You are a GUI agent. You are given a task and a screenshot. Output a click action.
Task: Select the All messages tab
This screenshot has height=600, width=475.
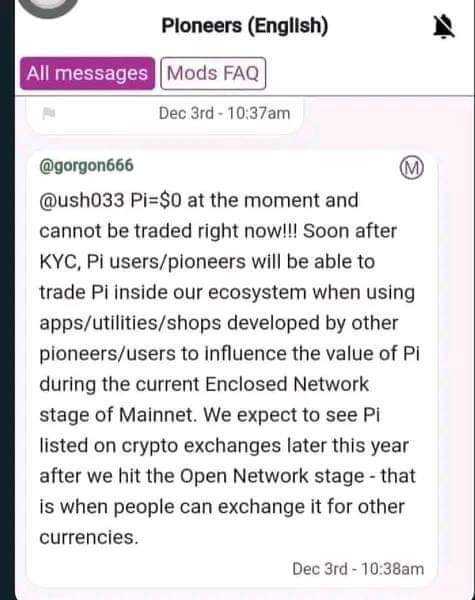click(87, 73)
